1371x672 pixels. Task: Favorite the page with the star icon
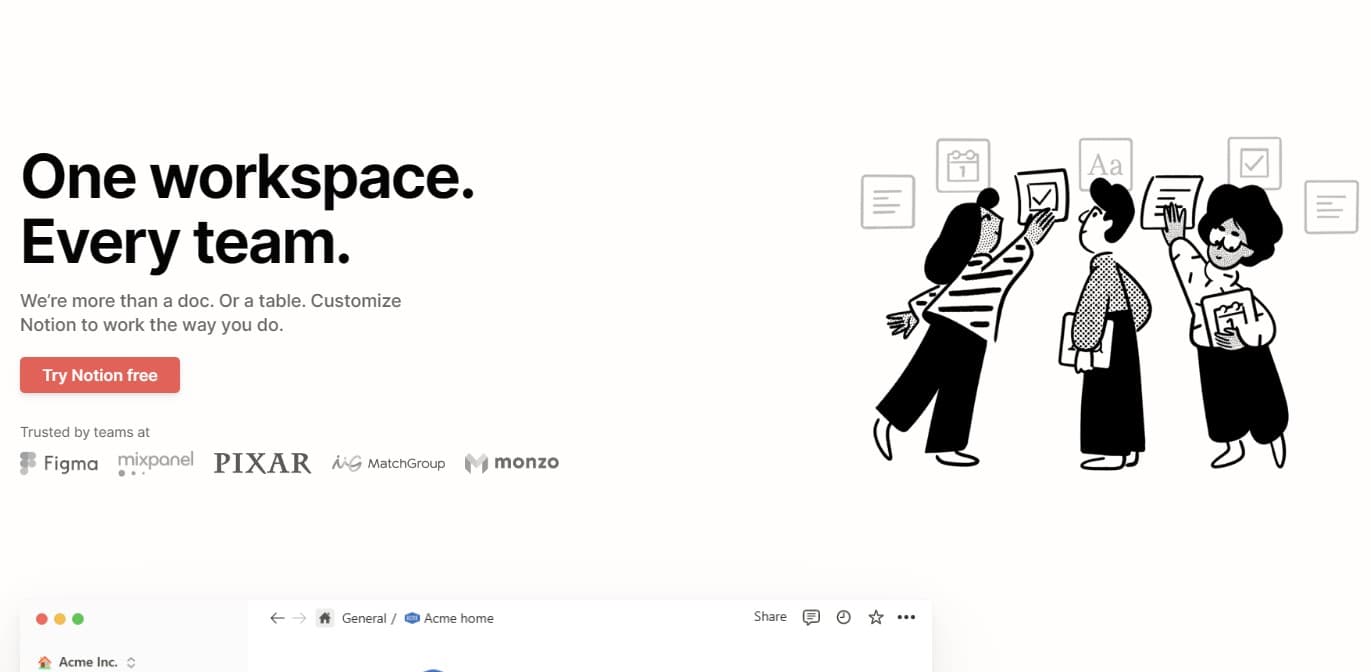pos(876,617)
